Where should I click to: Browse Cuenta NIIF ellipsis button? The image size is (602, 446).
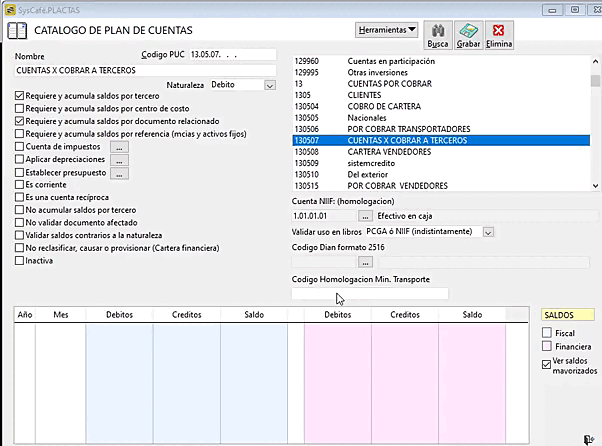[365, 216]
